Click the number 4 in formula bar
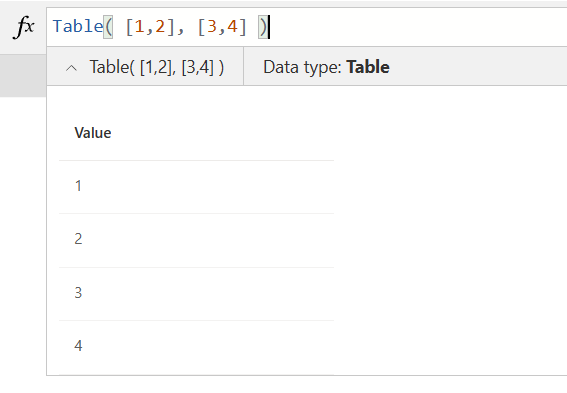Viewport: 567px width, 393px height. pyautogui.click(x=232, y=27)
